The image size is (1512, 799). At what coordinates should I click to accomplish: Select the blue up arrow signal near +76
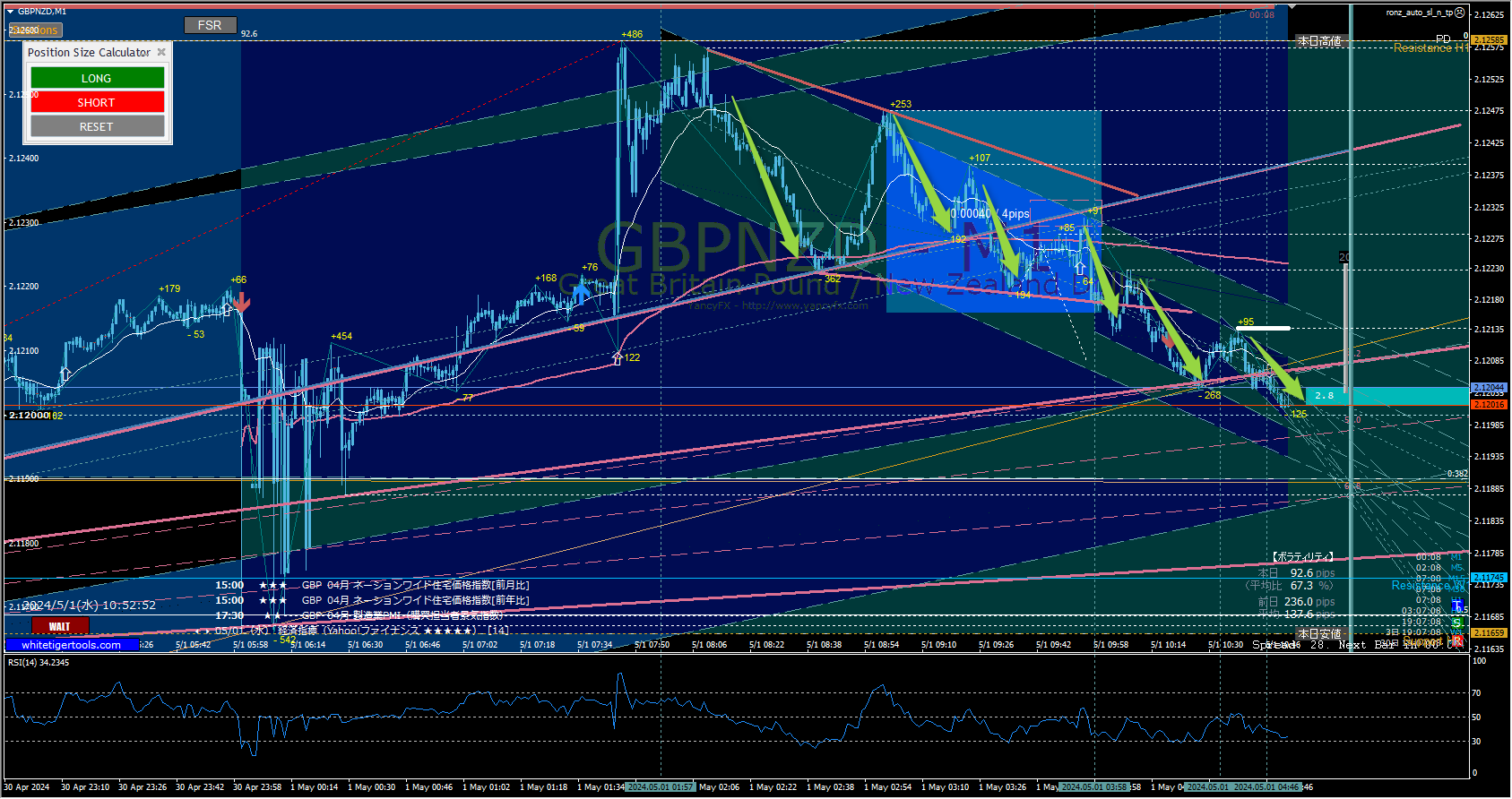point(581,290)
